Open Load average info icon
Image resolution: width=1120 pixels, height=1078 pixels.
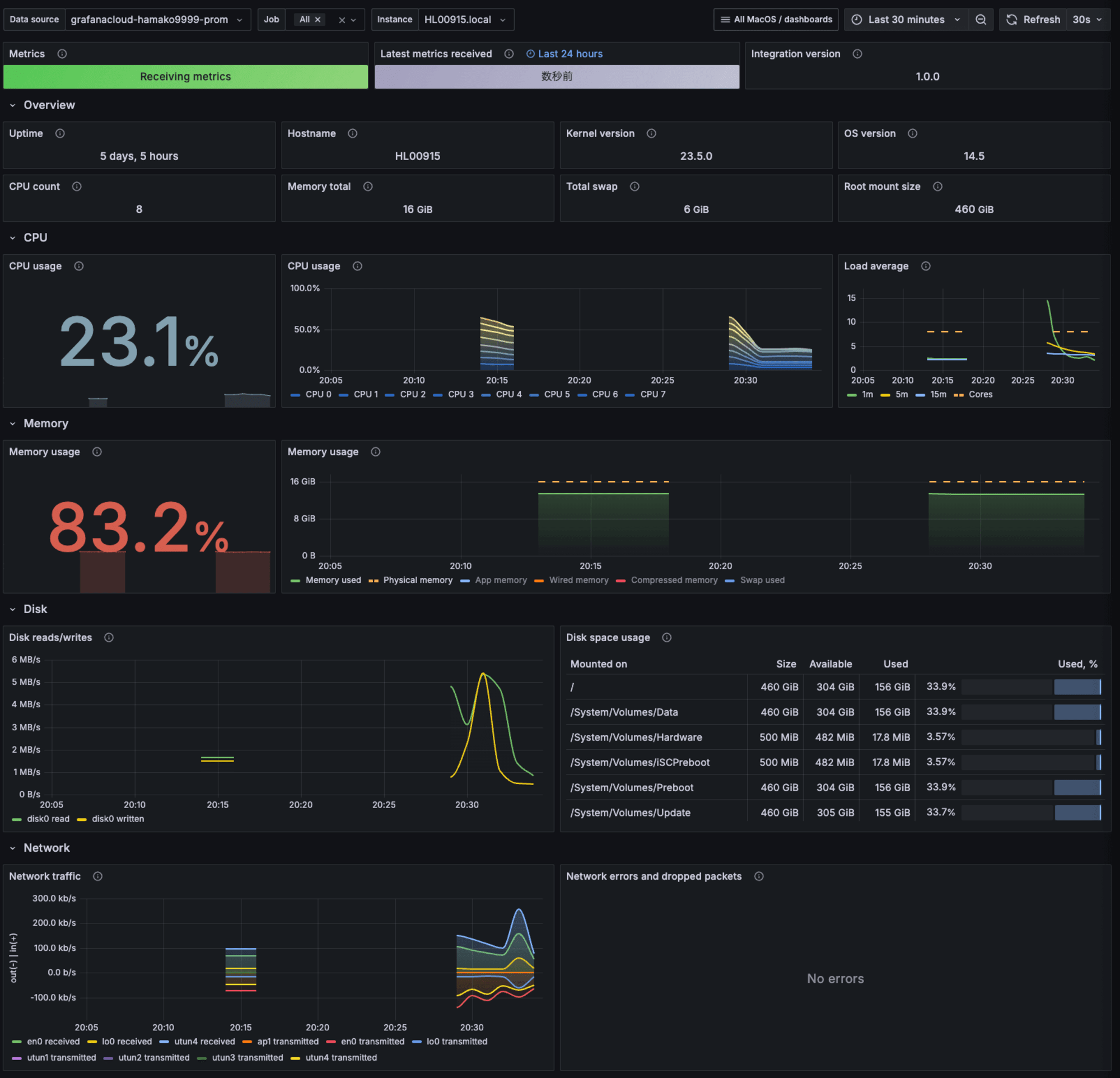pos(926,266)
